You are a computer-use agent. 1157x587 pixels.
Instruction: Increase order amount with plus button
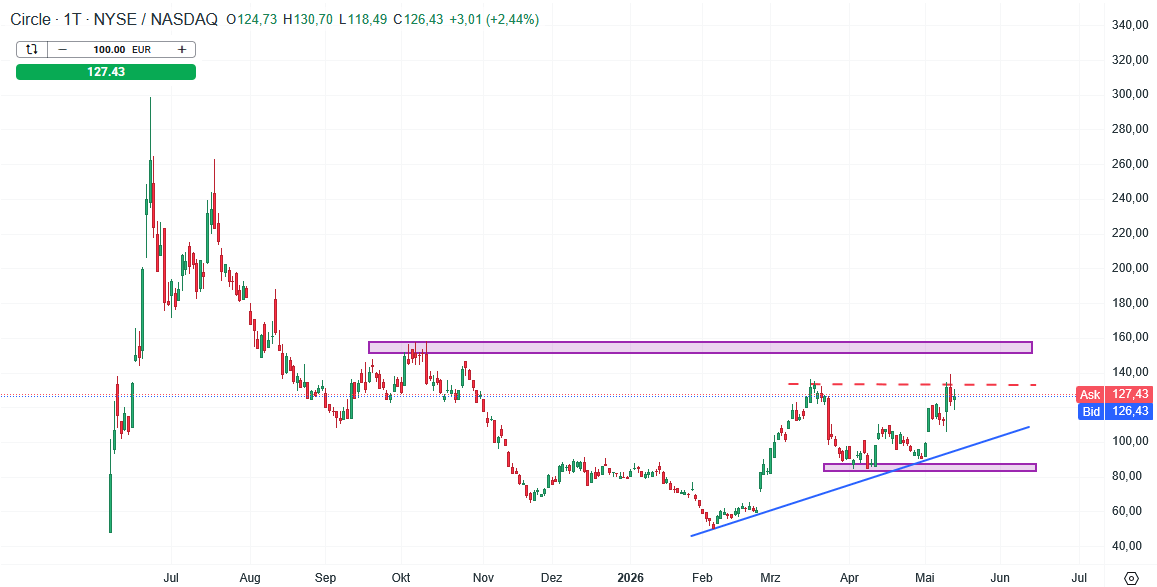tap(182, 49)
